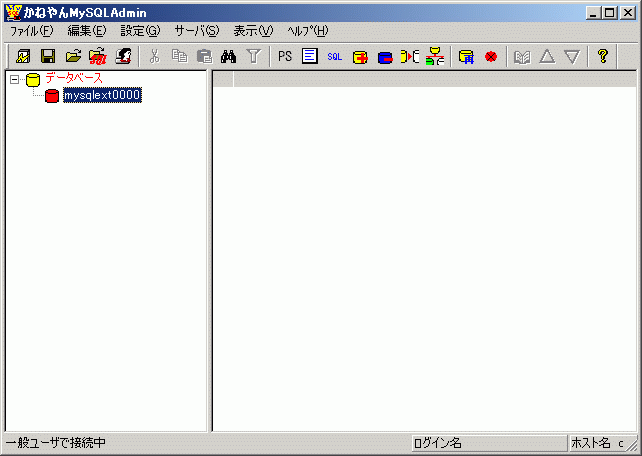Click the open folder icon
Screen dimensions: 642x456
pos(73,56)
